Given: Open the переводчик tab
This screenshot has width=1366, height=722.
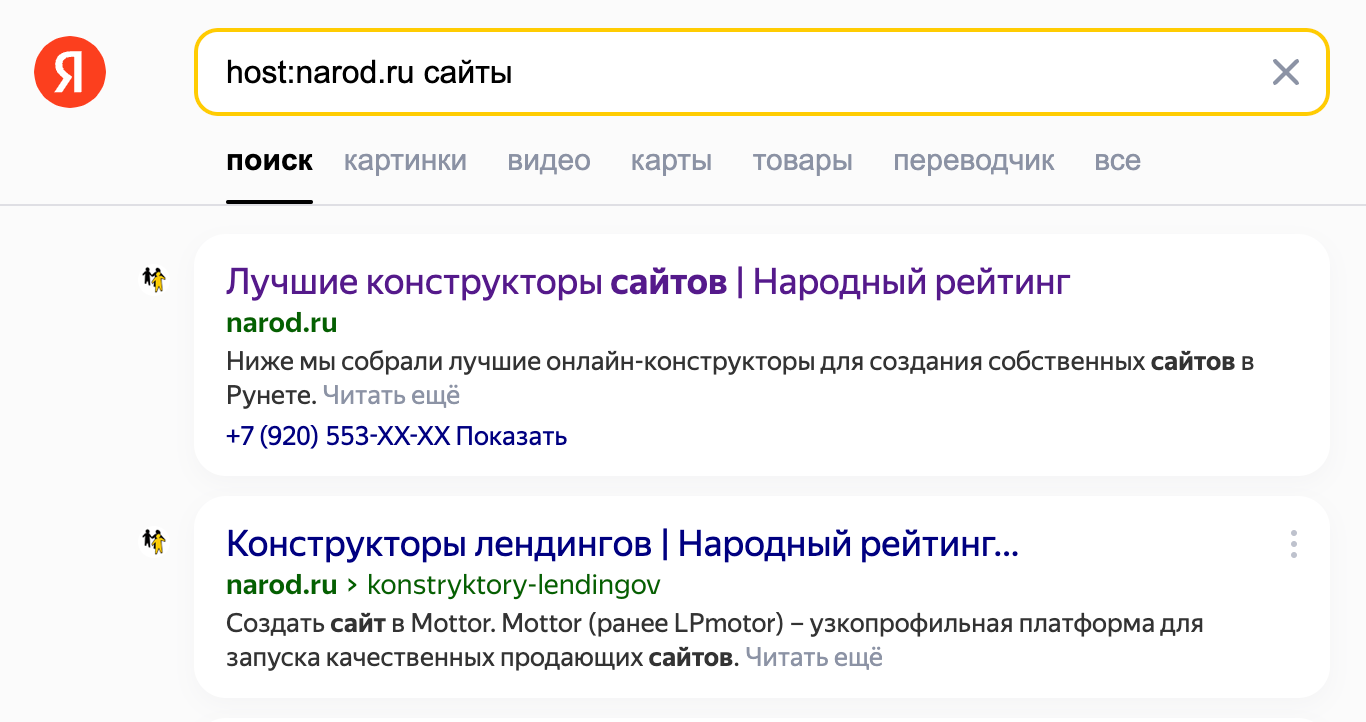Looking at the screenshot, I should coord(974,160).
